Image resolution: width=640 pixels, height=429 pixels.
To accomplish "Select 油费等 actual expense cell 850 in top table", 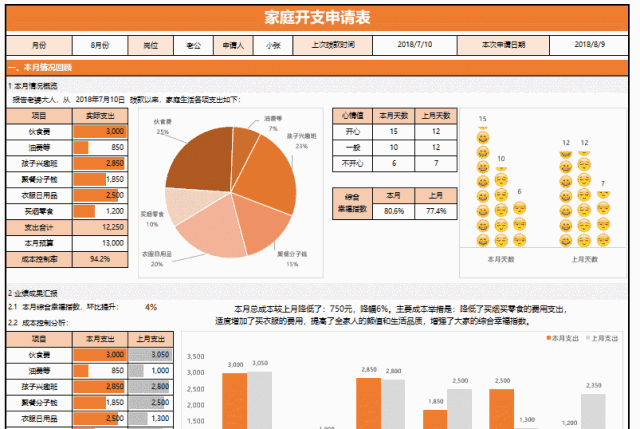I will click(100, 147).
